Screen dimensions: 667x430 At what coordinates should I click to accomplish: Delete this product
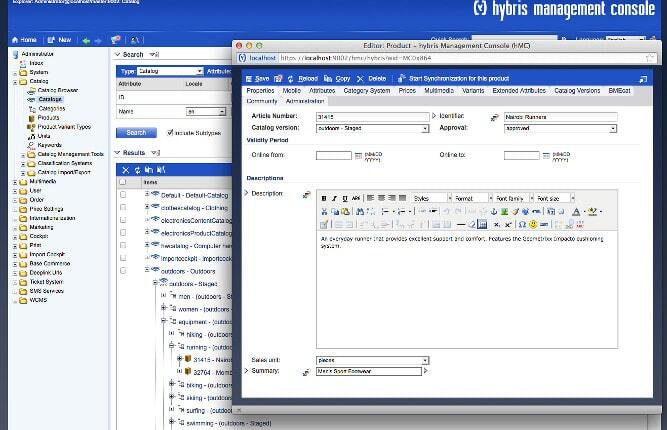click(x=372, y=79)
